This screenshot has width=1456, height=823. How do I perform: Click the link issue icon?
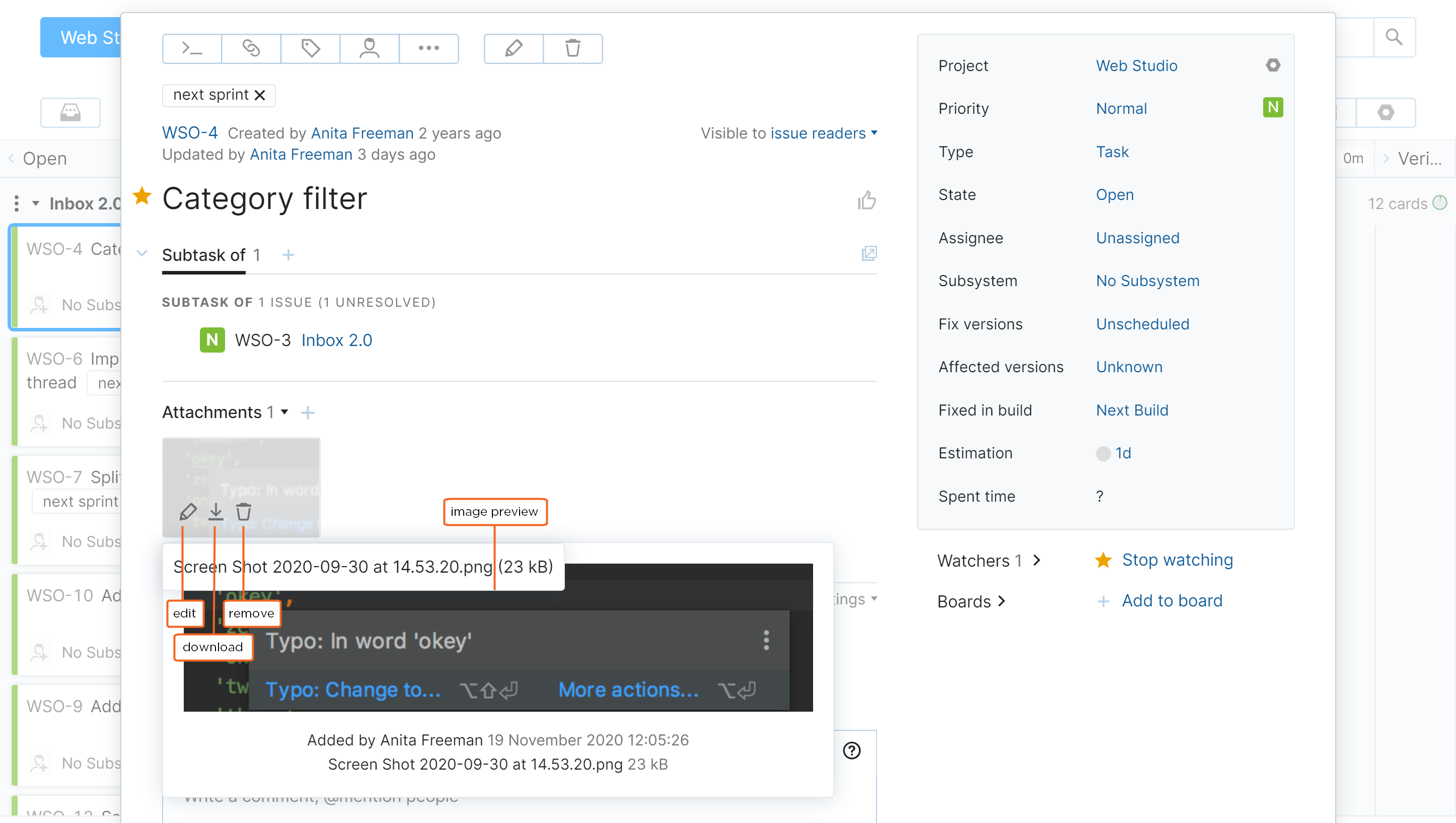[x=251, y=49]
